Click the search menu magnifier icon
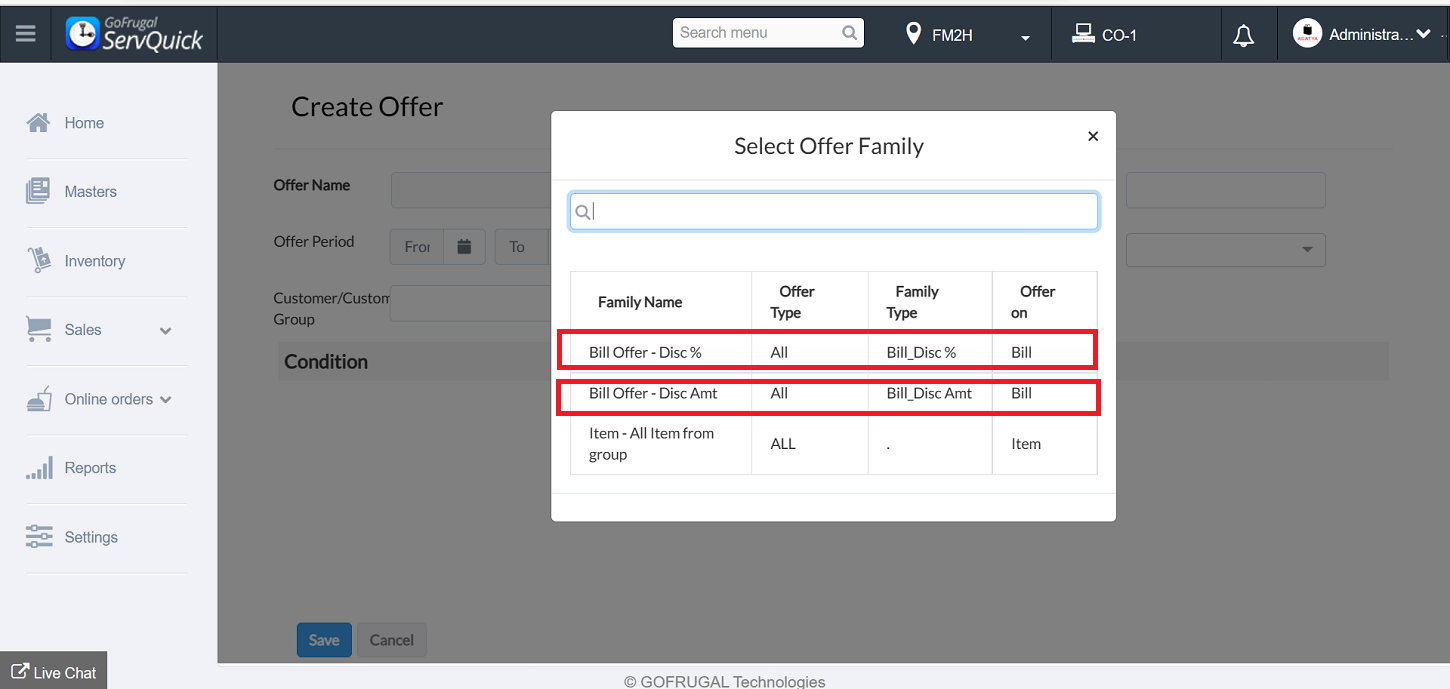 849,33
